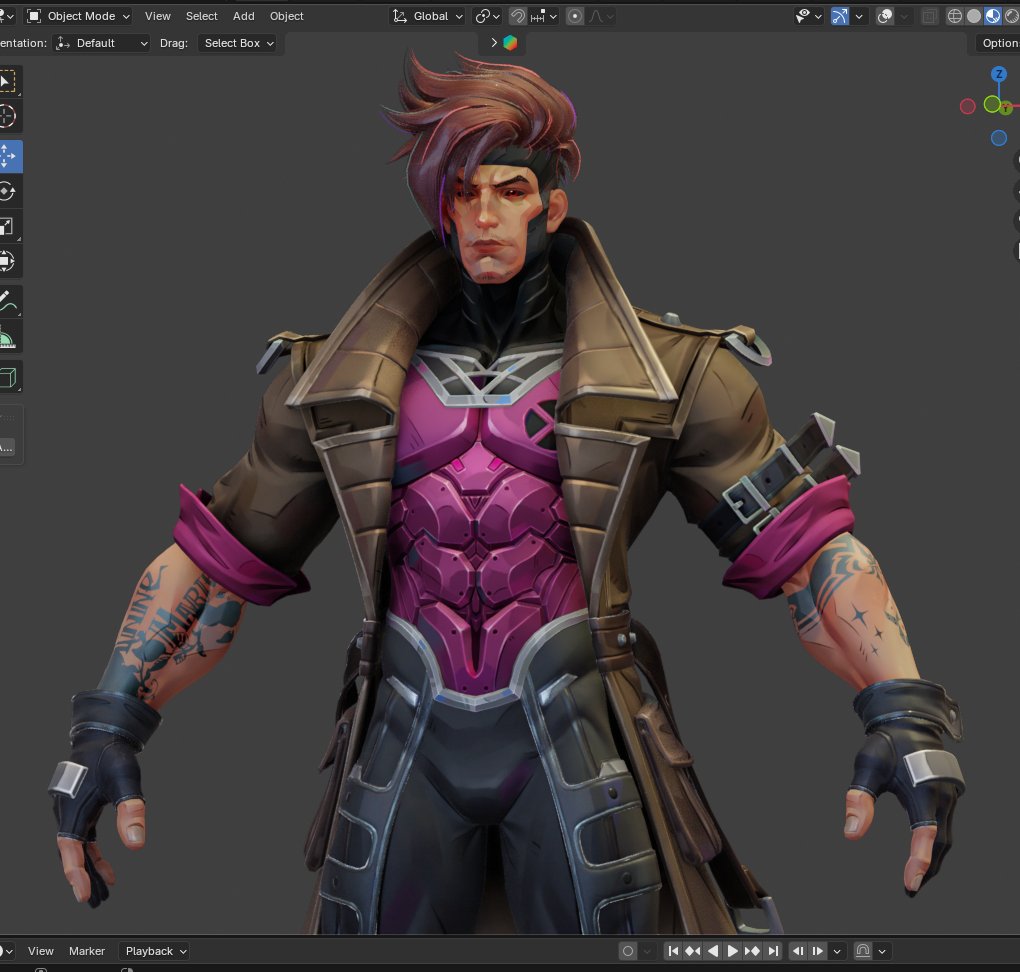Toggle viewport gizmos display
1020x972 pixels.
coord(840,16)
